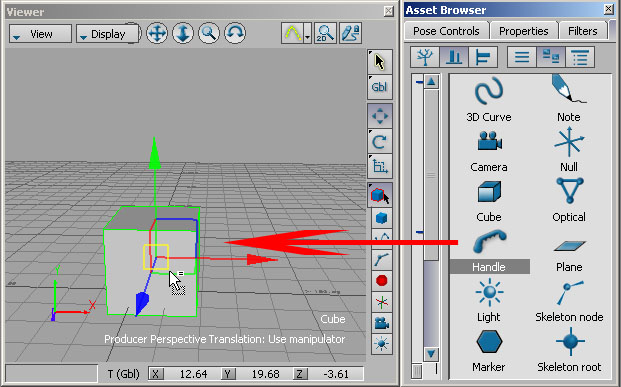Viewport: 621px width, 387px height.
Task: Click the blue Z-axis manipulator arrow
Action: pyautogui.click(x=141, y=303)
